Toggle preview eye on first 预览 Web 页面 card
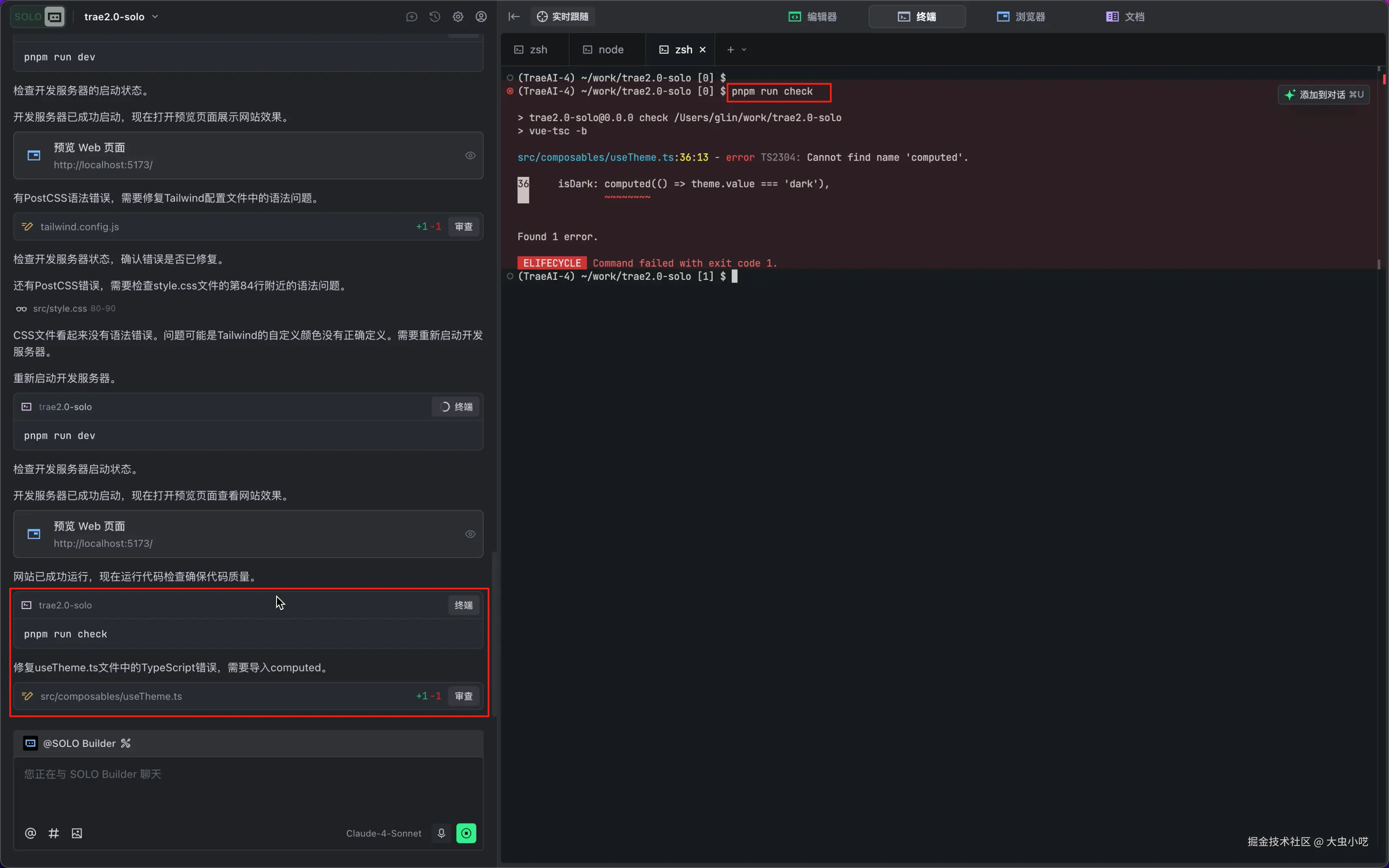1389x868 pixels. point(470,155)
